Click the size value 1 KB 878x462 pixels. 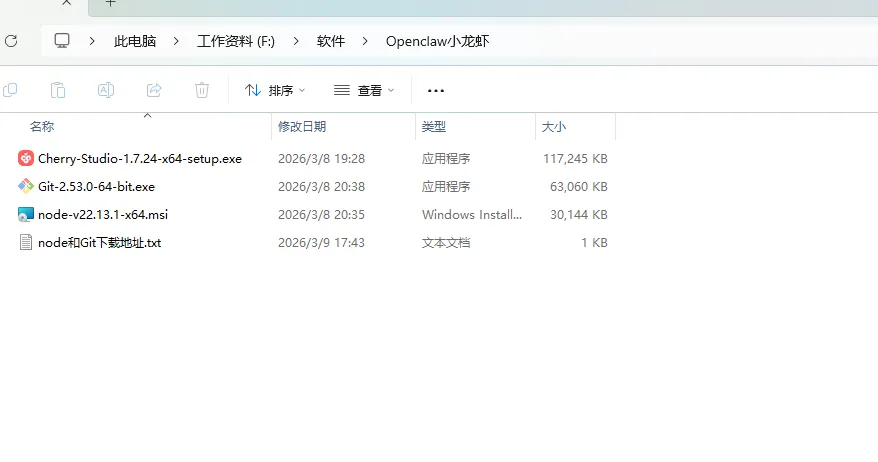point(594,242)
